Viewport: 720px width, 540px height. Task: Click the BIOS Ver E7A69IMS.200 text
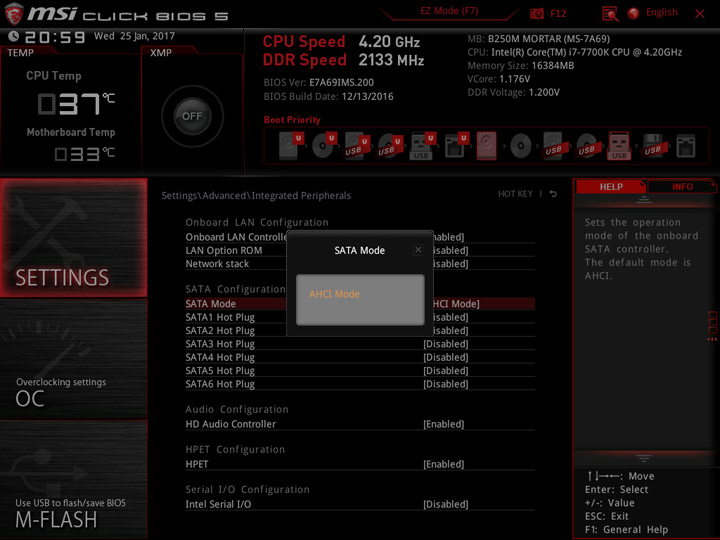(x=319, y=82)
